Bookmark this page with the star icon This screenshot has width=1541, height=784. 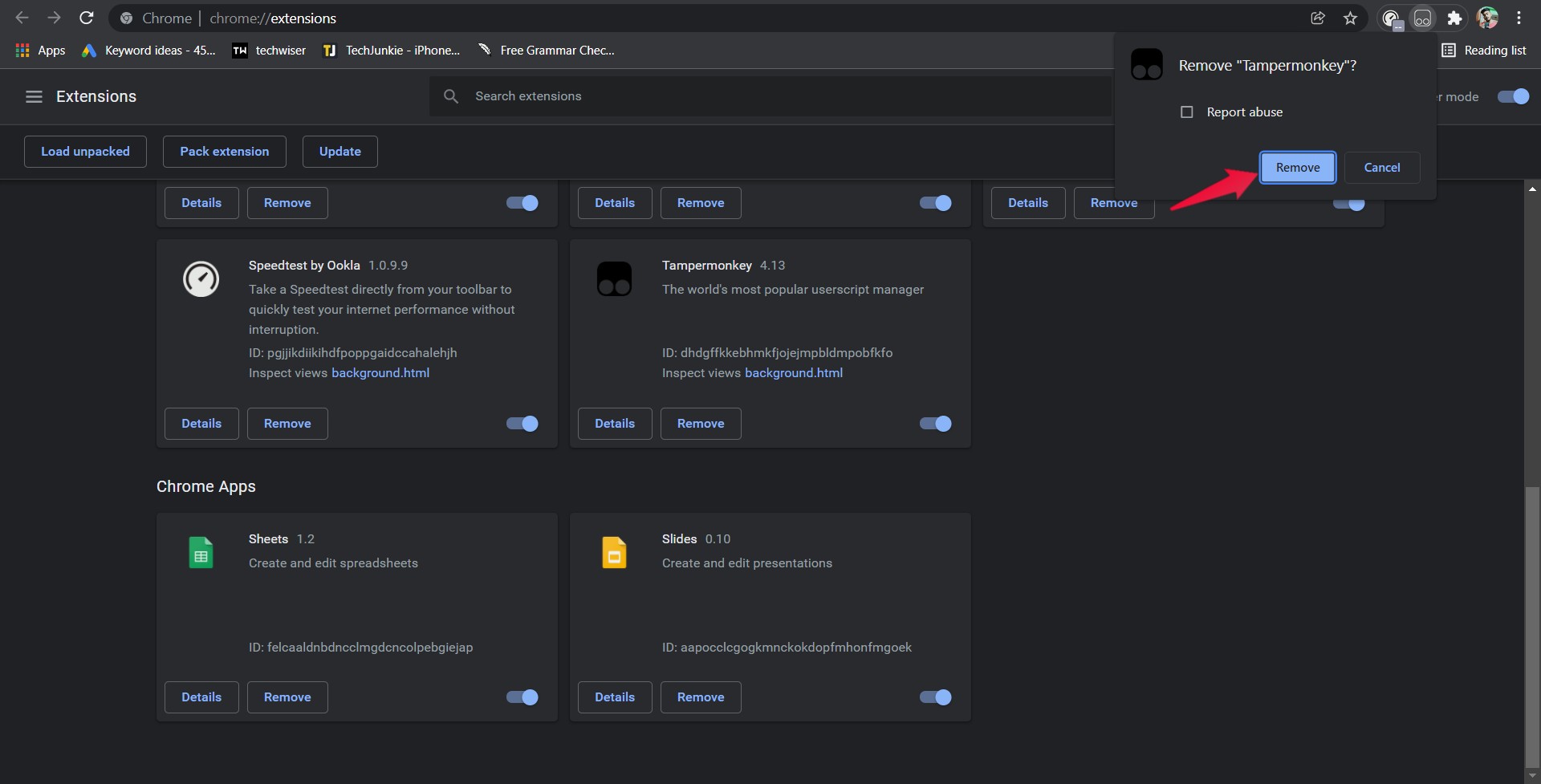[1350, 18]
